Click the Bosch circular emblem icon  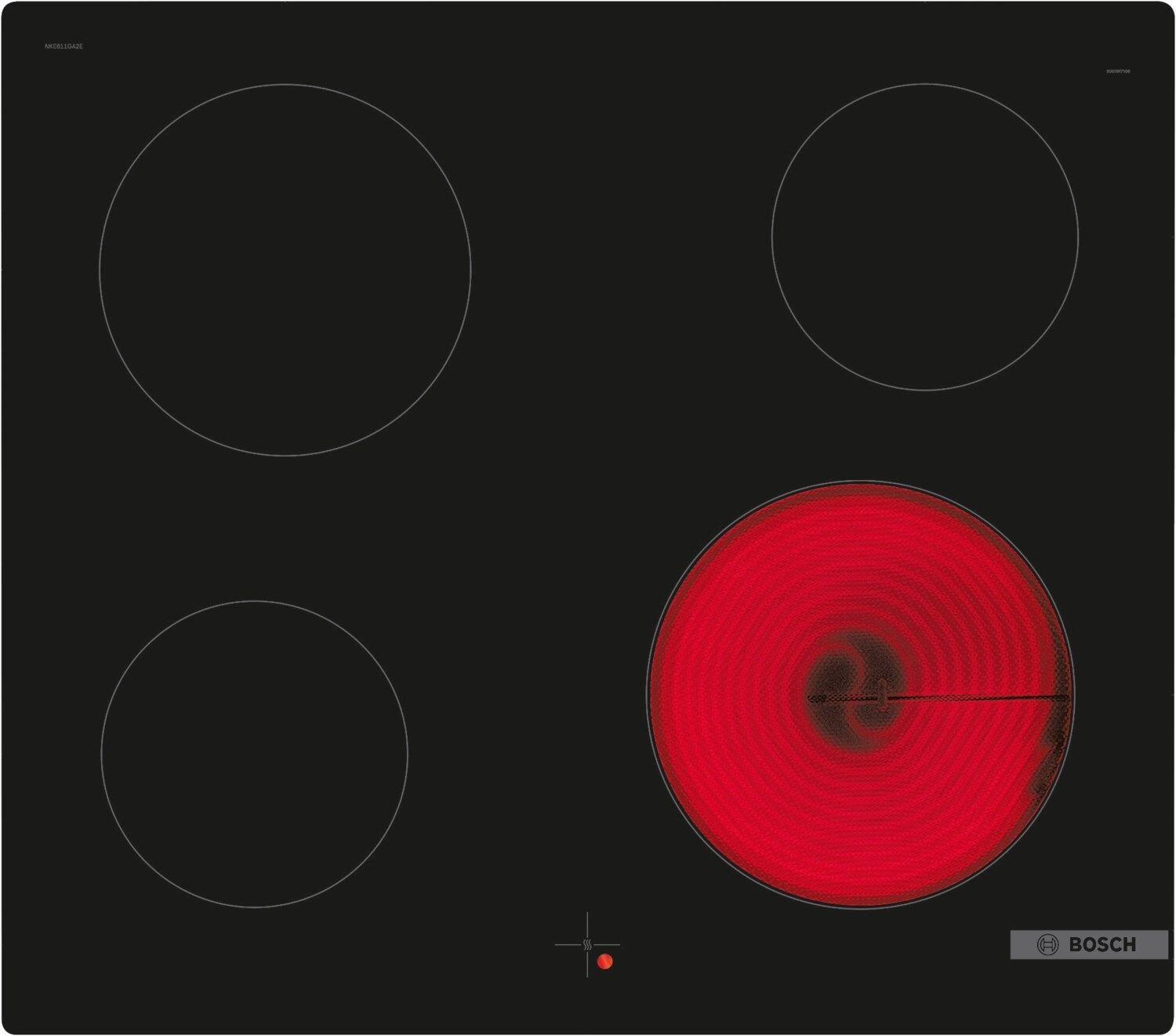click(1047, 945)
